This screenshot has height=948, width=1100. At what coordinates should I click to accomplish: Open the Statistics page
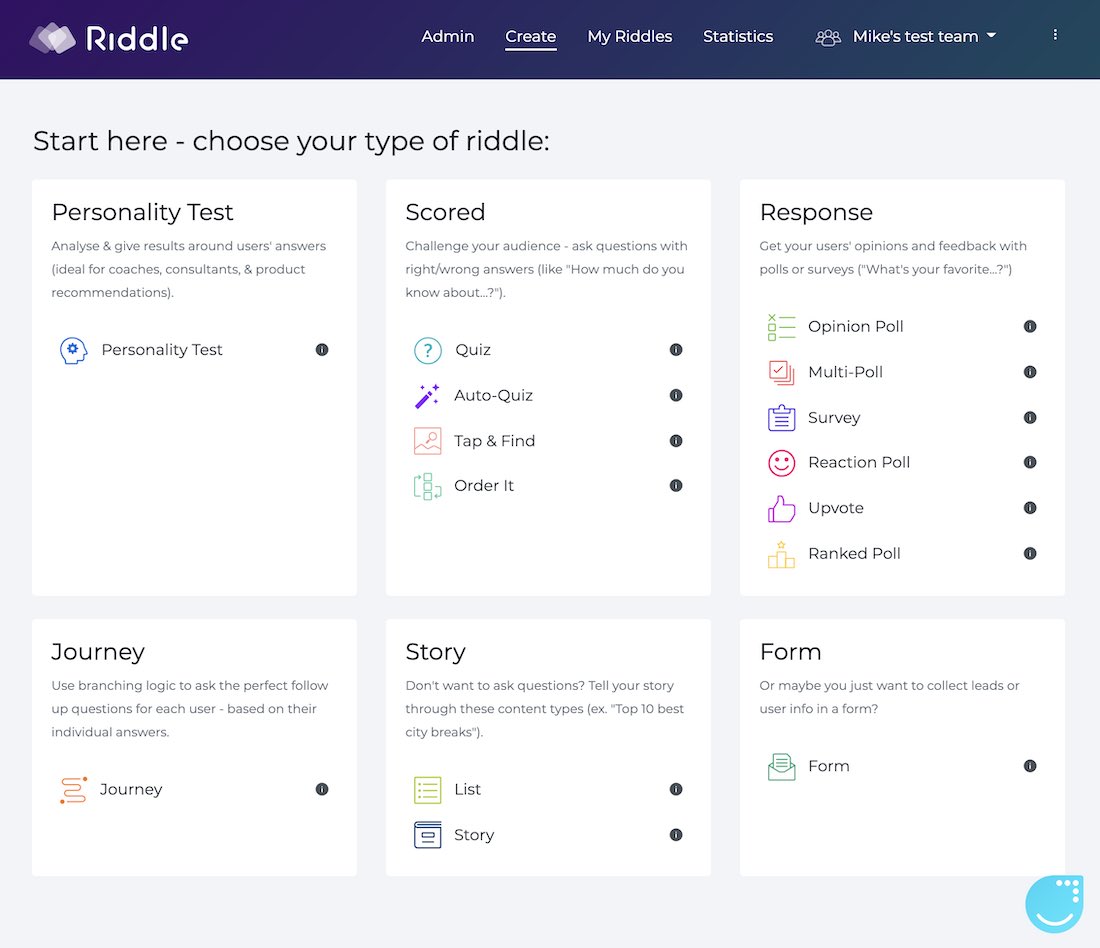[x=738, y=36]
